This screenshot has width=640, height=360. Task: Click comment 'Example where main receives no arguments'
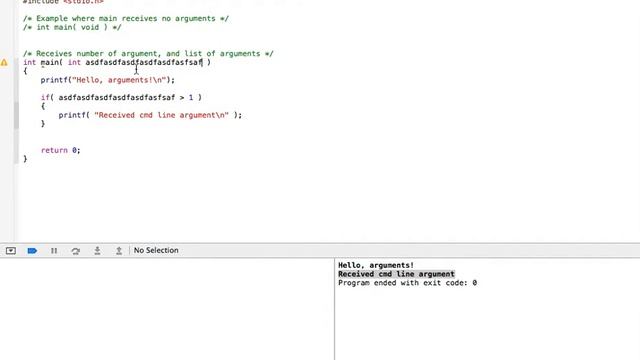(x=126, y=18)
